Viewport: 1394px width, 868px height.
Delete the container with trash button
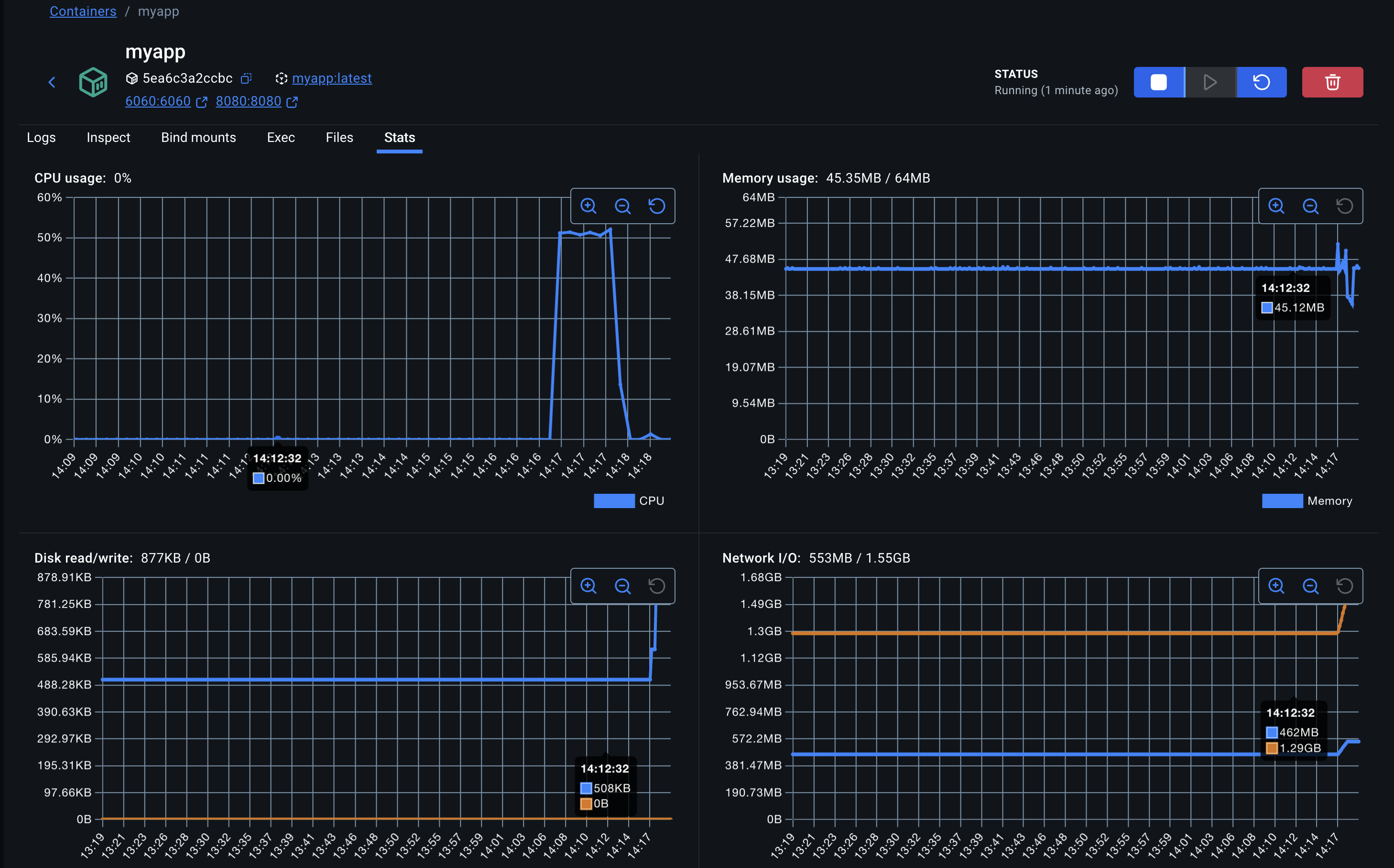point(1332,82)
